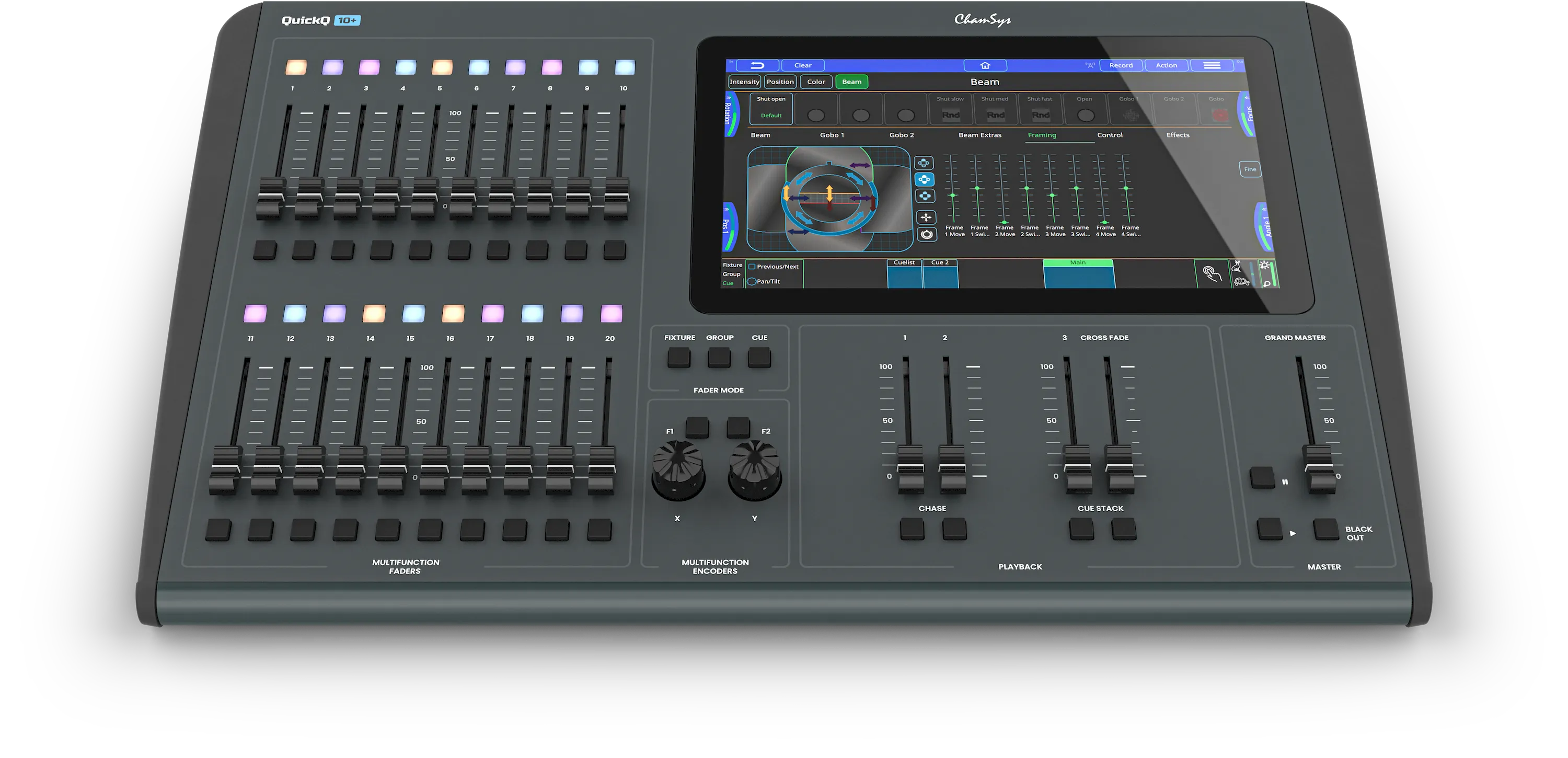Select the first framing shutter mode icon

[924, 163]
